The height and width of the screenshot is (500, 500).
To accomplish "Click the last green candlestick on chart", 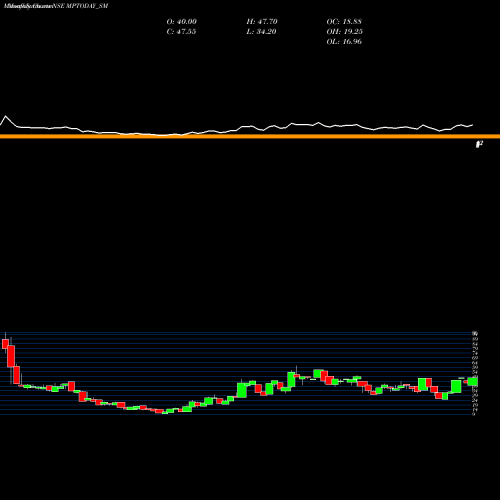I will [x=472, y=381].
